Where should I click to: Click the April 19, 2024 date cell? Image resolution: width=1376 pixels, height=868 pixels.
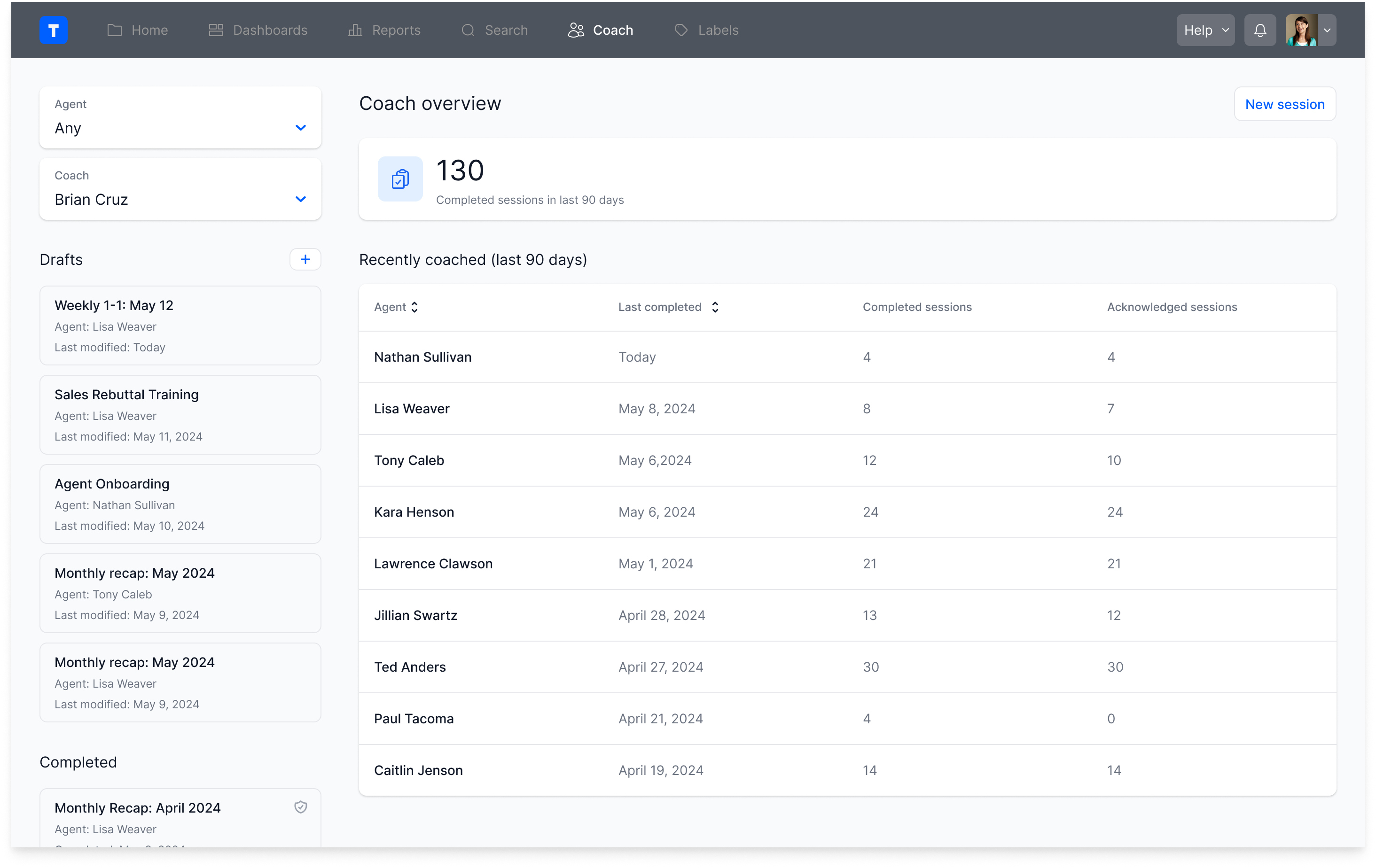point(661,771)
